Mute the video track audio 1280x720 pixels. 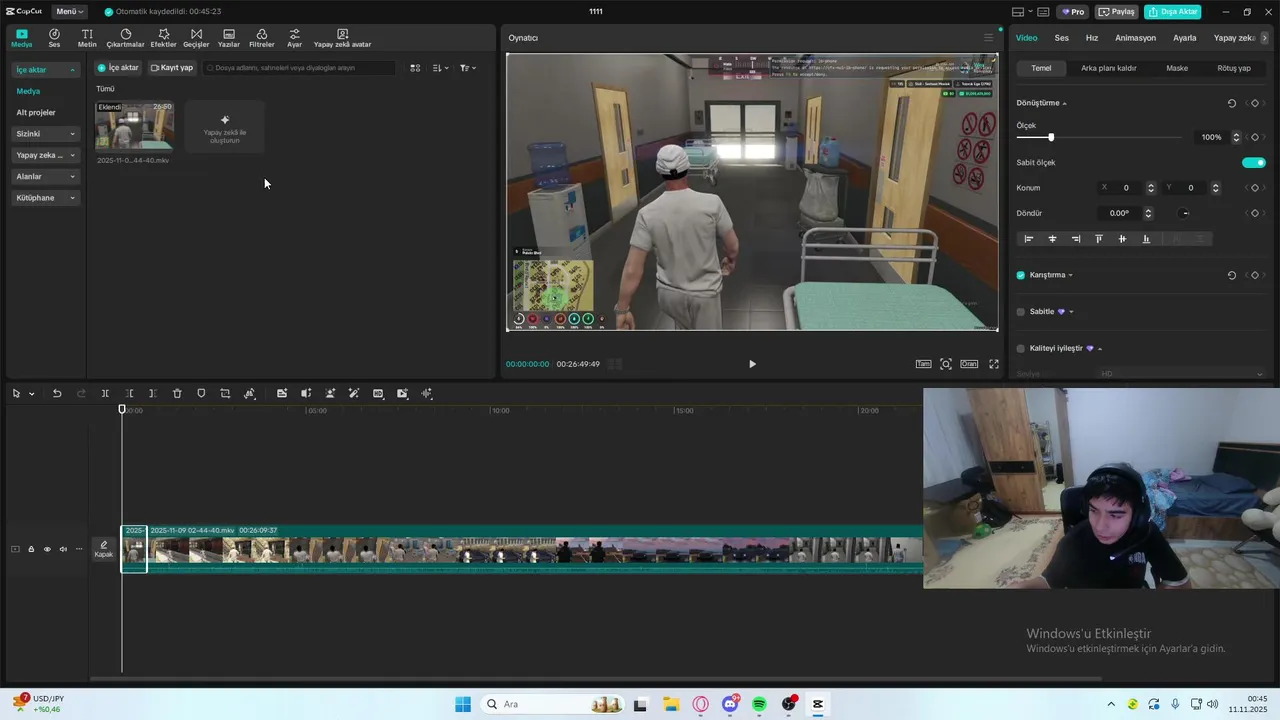[63, 549]
